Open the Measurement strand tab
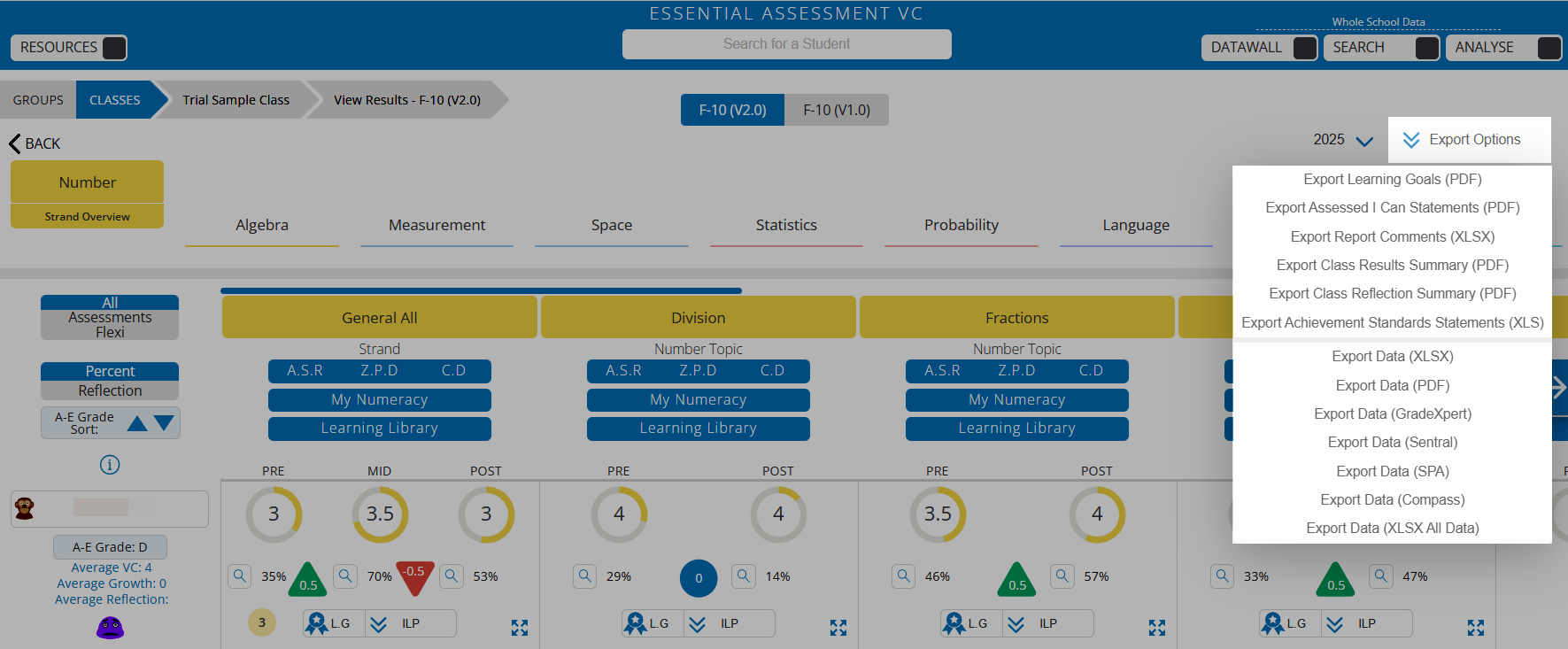The height and width of the screenshot is (649, 1568). [x=436, y=226]
